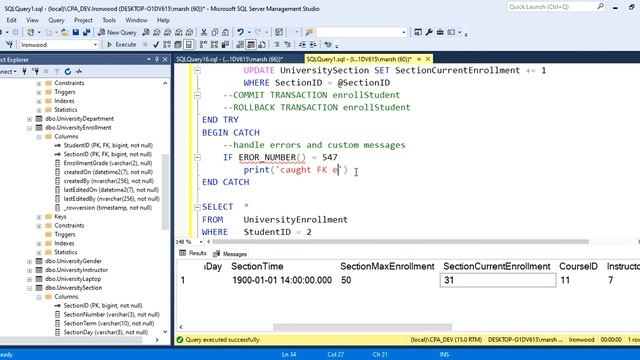Click the Object Explorer disconnect plug icon
Screen dimensions: 640x360
[x=36, y=71]
